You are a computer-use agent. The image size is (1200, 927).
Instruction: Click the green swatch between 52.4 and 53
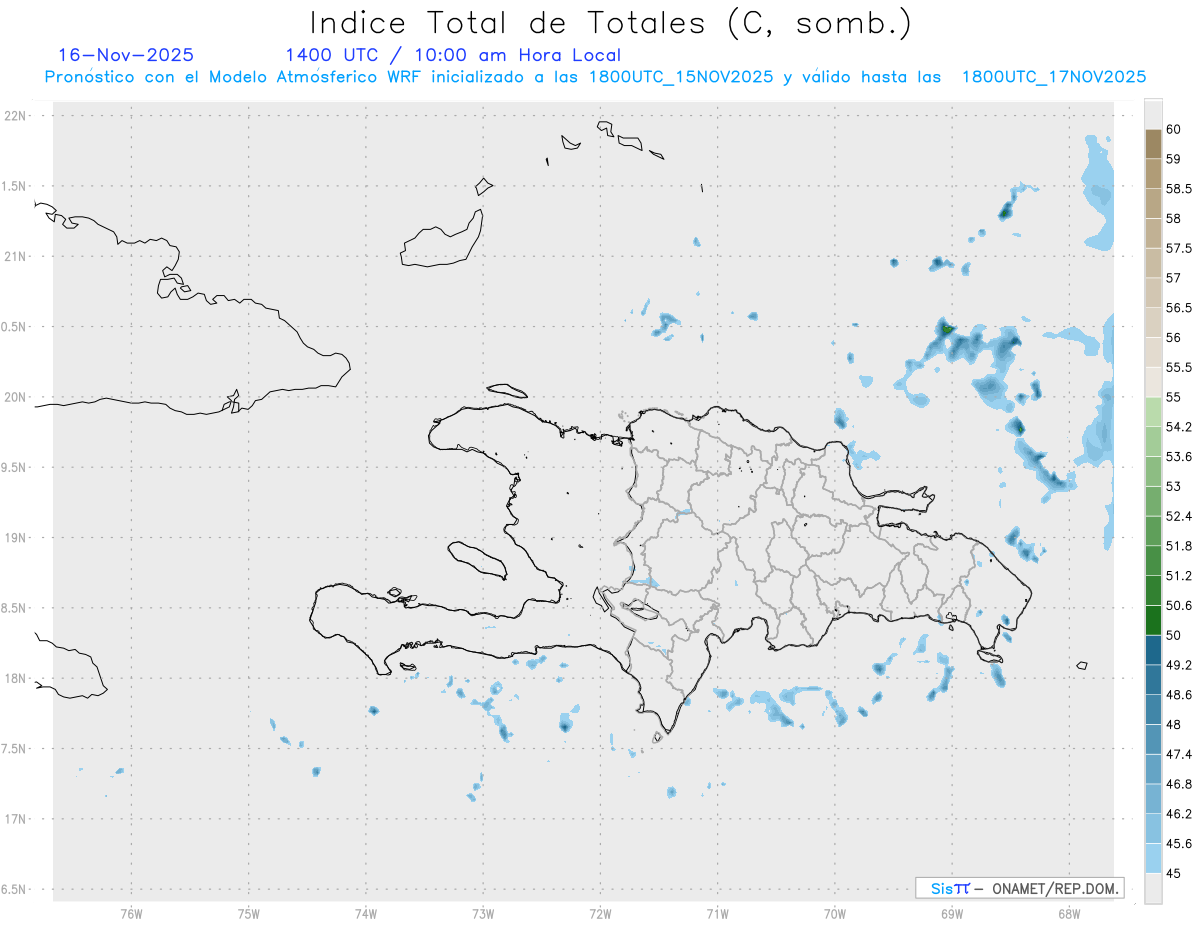1153,501
